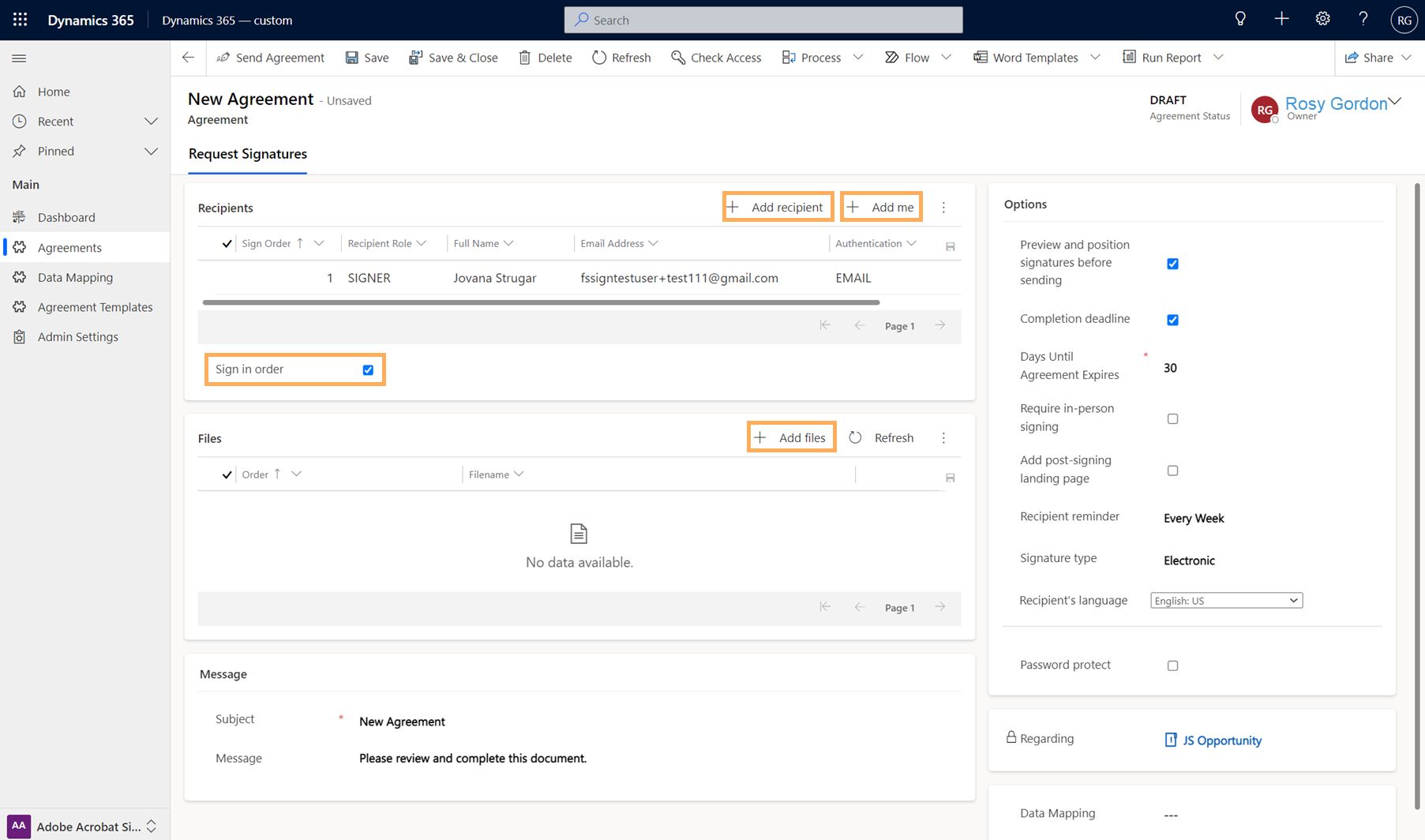The height and width of the screenshot is (840, 1425).
Task: Open the Word Templates menu
Action: [1037, 58]
